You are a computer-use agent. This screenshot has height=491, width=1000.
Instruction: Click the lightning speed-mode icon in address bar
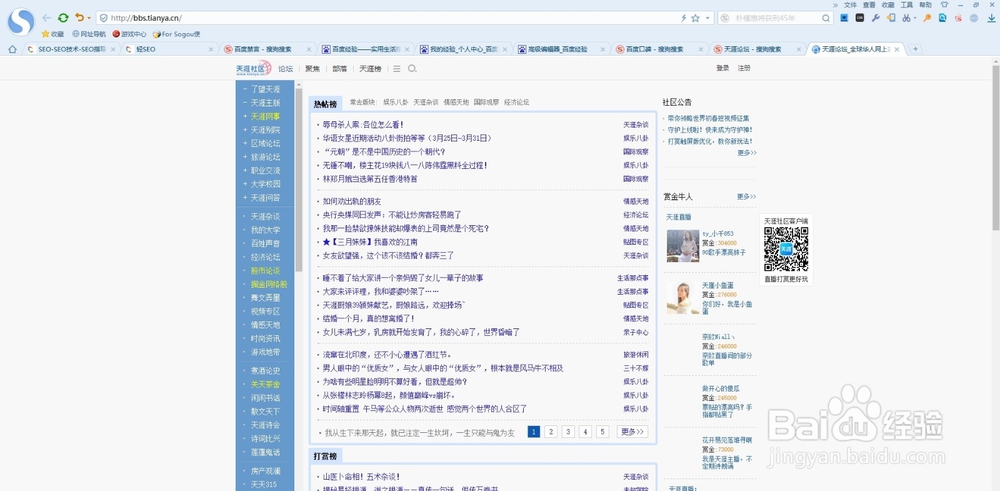pos(684,18)
